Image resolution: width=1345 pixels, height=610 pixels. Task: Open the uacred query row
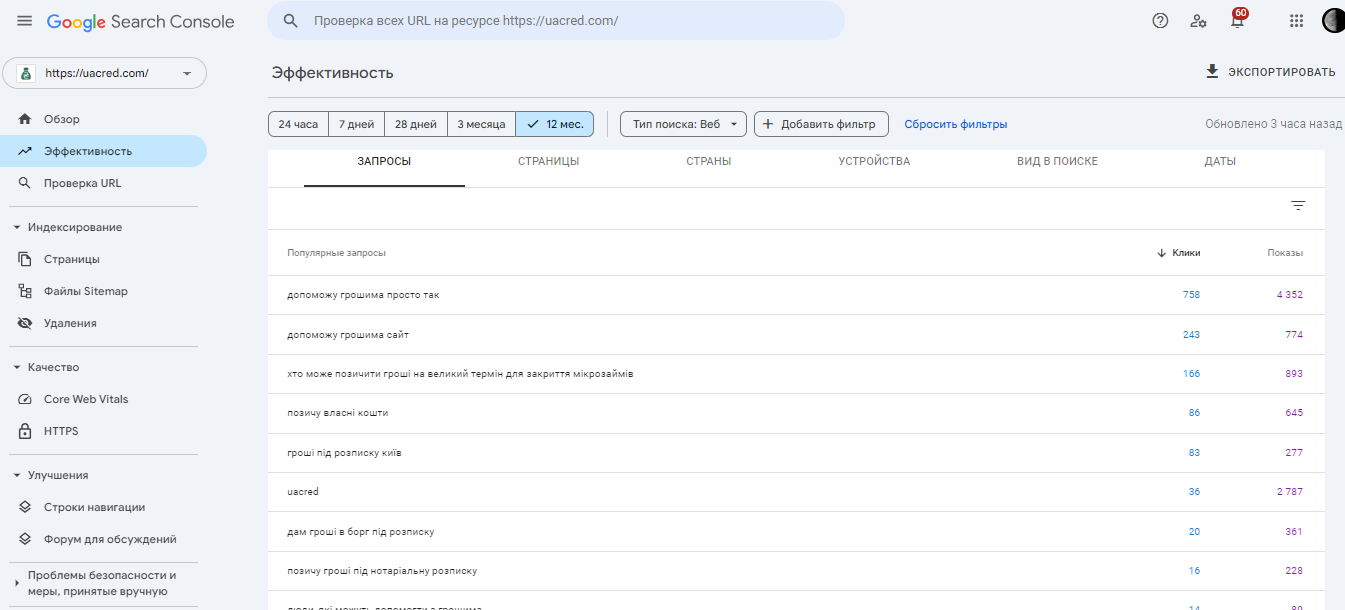click(x=796, y=492)
